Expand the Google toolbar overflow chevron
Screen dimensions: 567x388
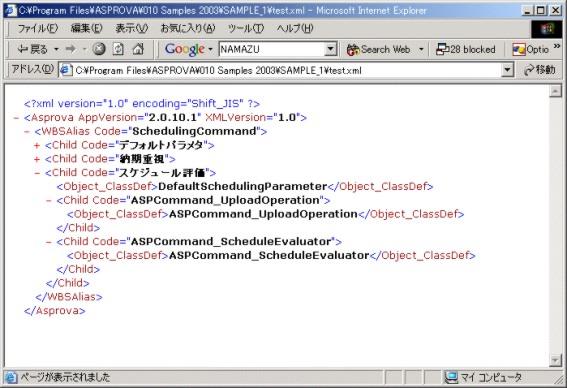point(557,47)
